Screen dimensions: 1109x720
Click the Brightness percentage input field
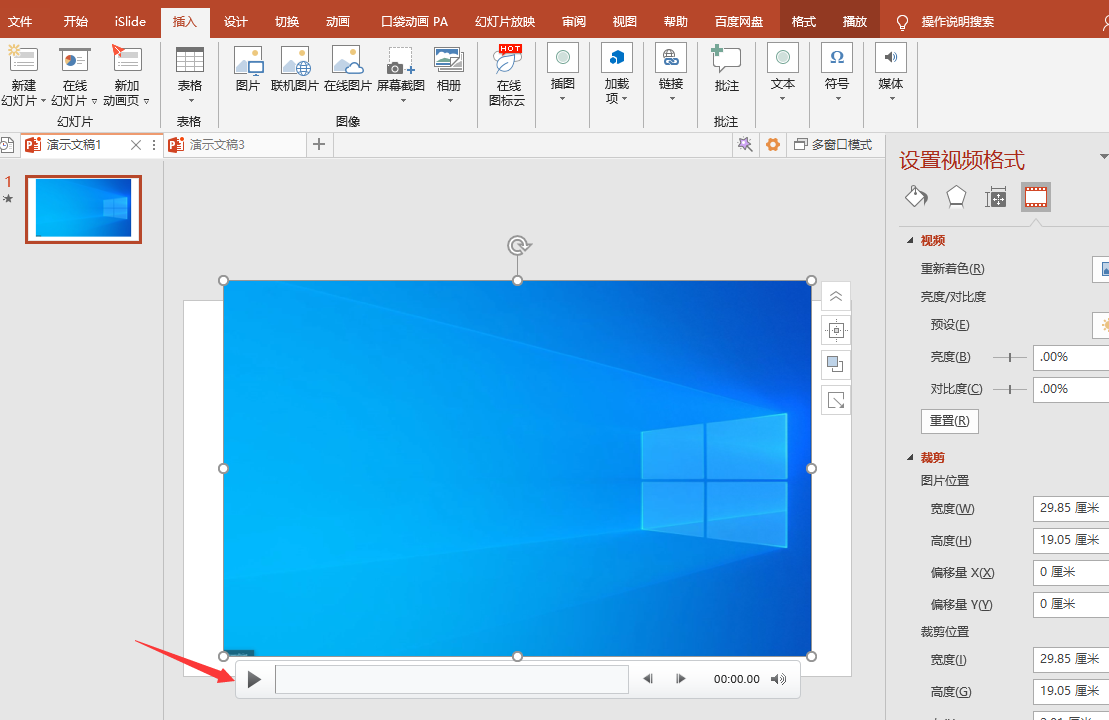tap(1071, 357)
